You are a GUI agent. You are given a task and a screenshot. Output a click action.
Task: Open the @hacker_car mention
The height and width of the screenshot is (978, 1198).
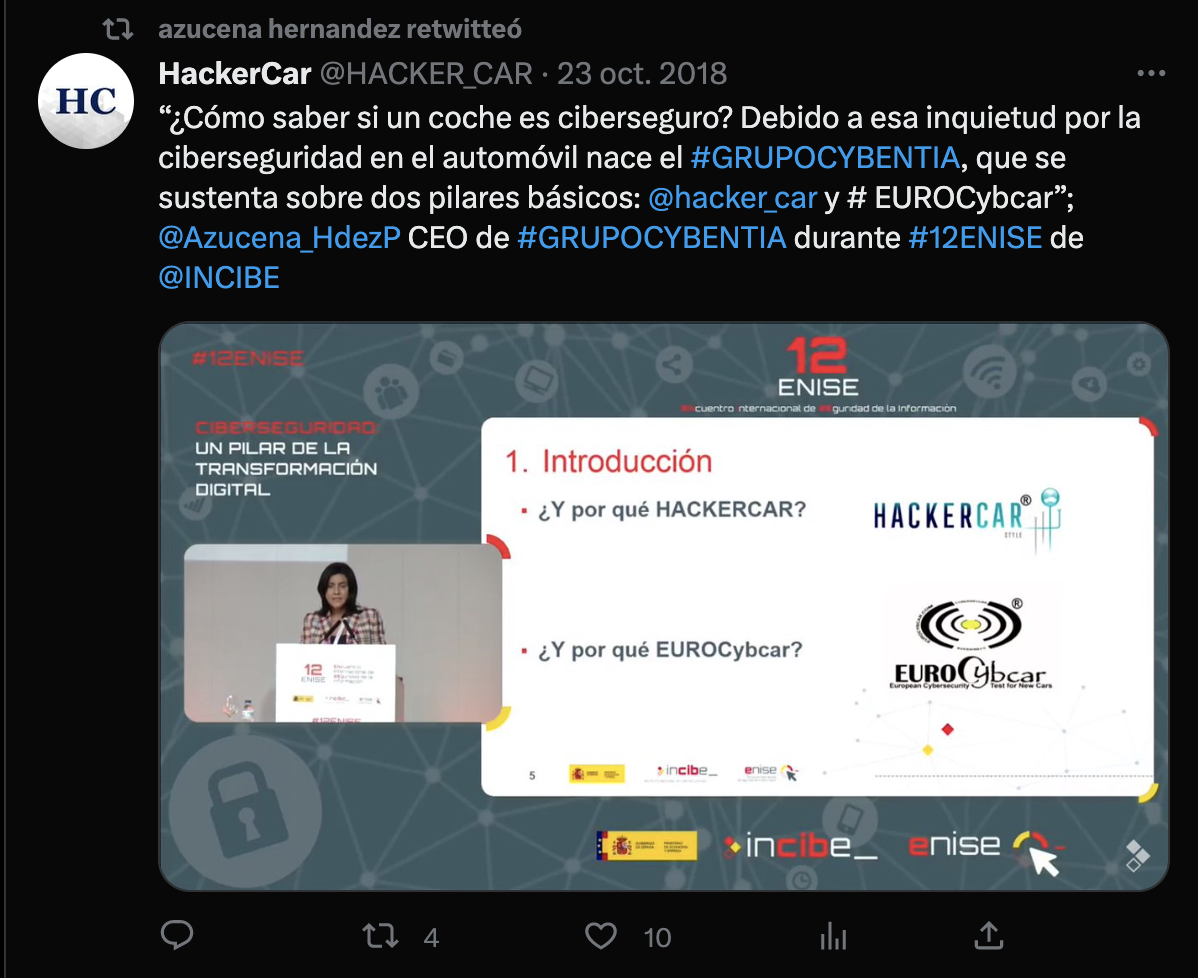[x=733, y=198]
